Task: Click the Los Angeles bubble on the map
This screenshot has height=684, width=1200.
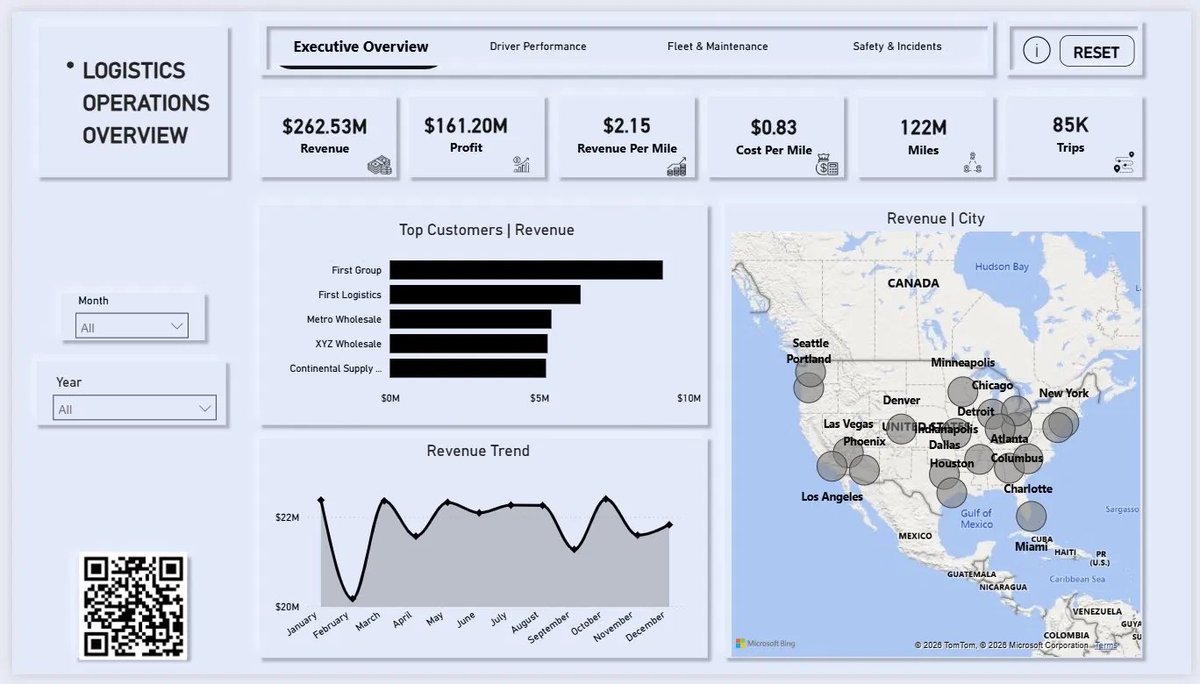Action: (831, 466)
